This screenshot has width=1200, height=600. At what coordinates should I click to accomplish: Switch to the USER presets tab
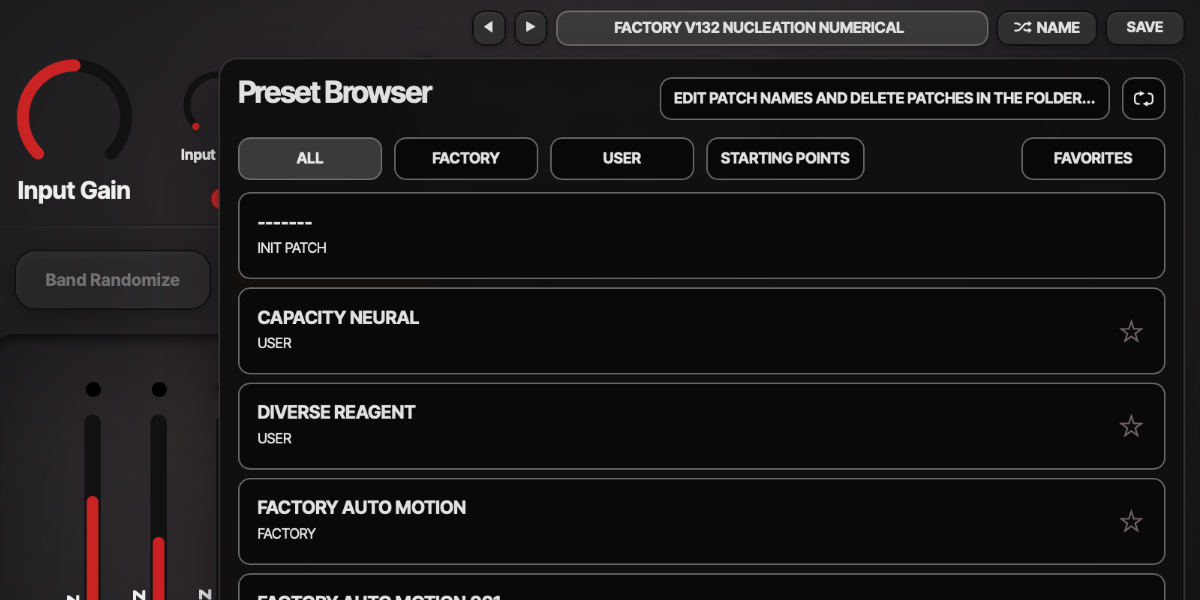pyautogui.click(x=622, y=158)
